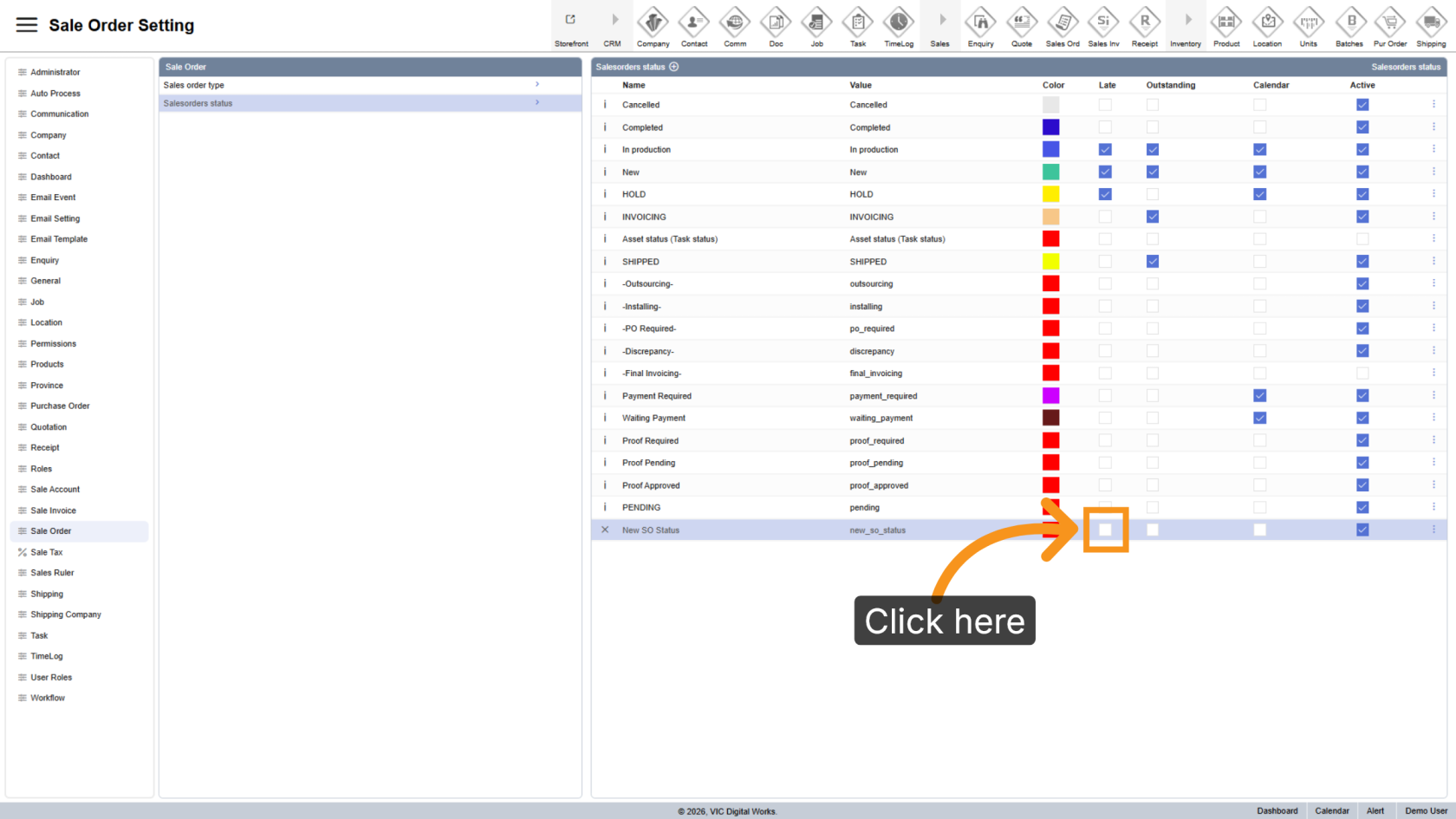
Task: Open Alert link in footer
Action: point(1375,811)
